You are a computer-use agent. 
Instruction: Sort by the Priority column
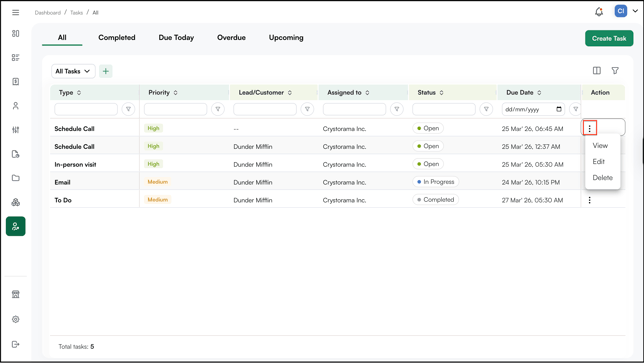click(x=175, y=93)
